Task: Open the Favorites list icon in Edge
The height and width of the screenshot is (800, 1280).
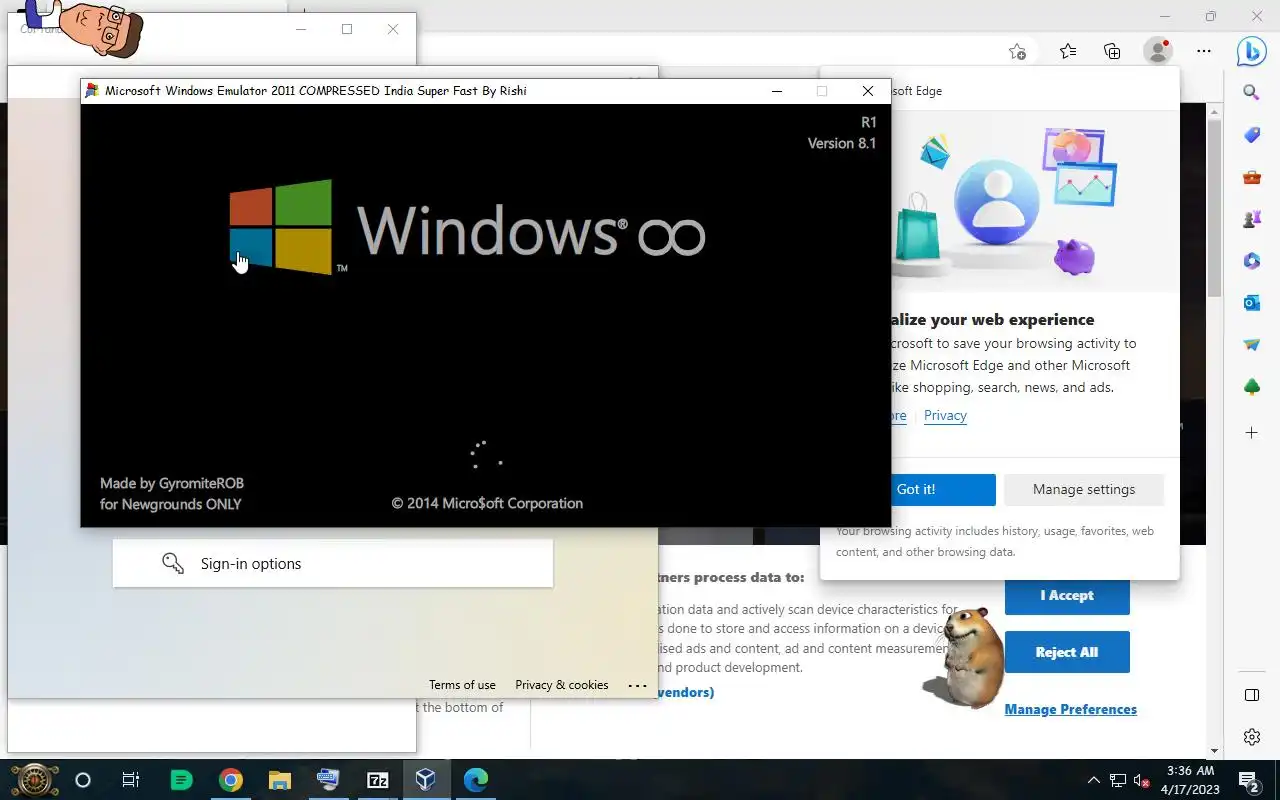Action: click(x=1068, y=51)
